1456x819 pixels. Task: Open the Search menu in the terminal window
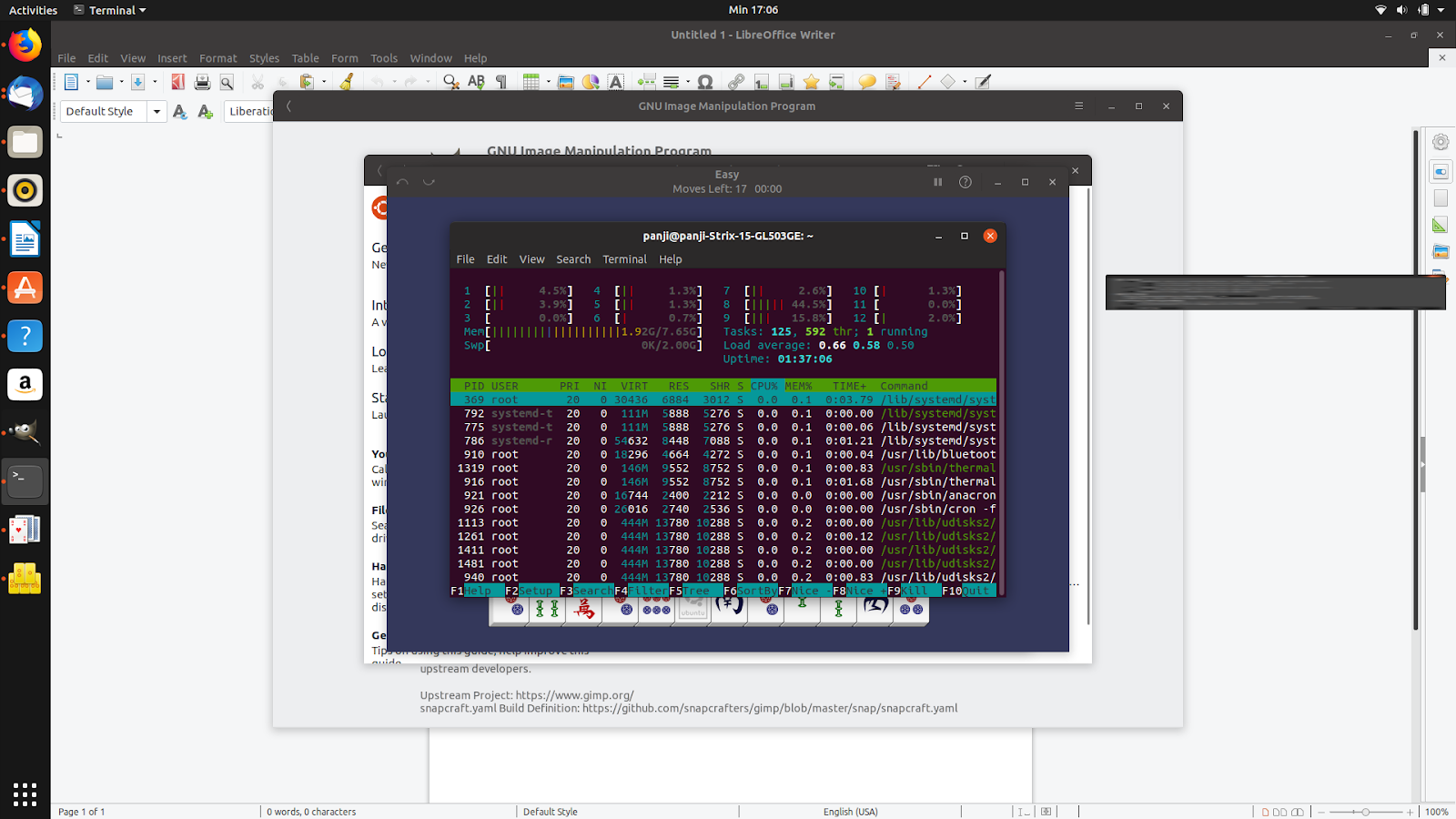pos(573,259)
